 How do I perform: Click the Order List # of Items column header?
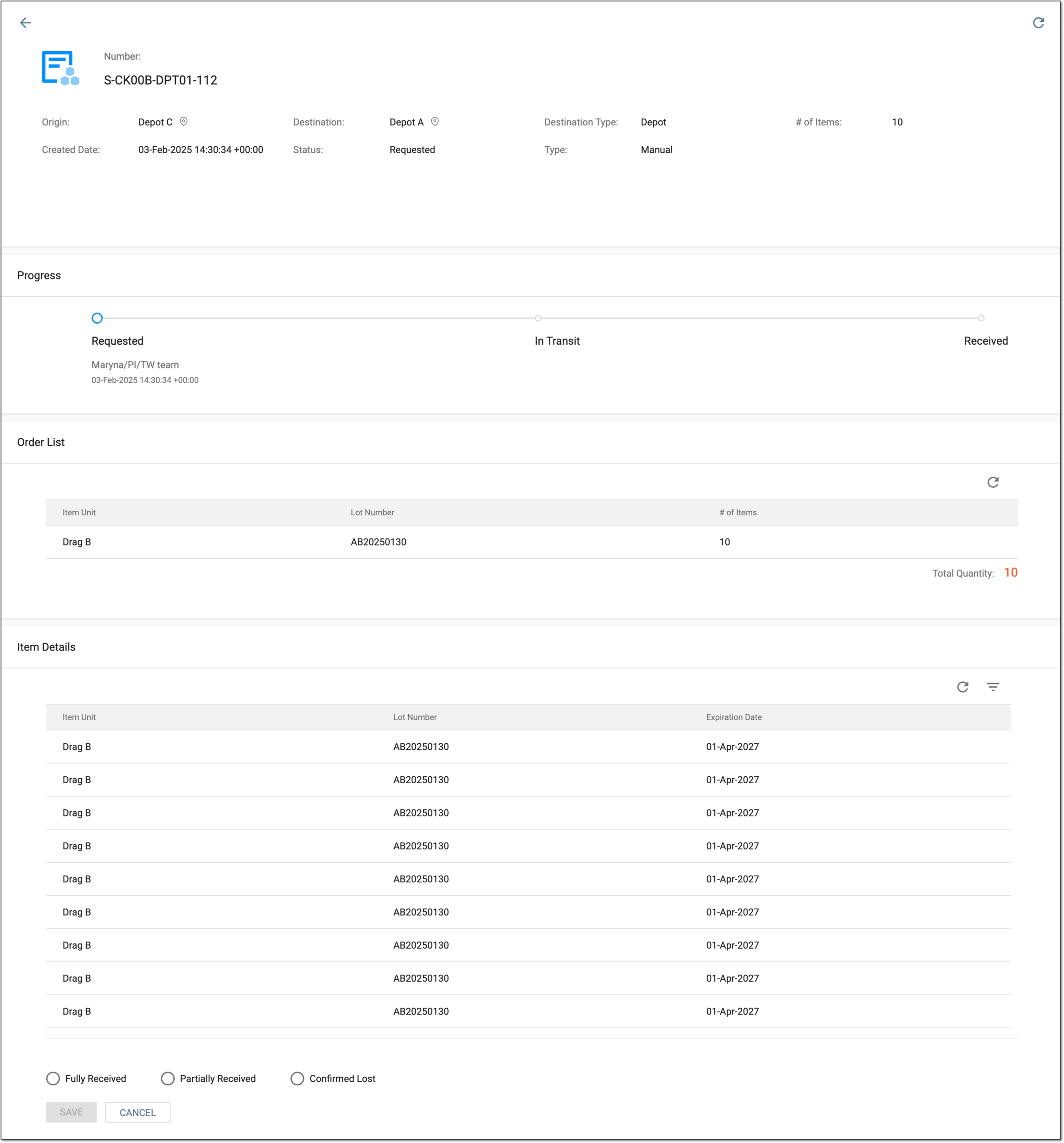click(x=738, y=512)
